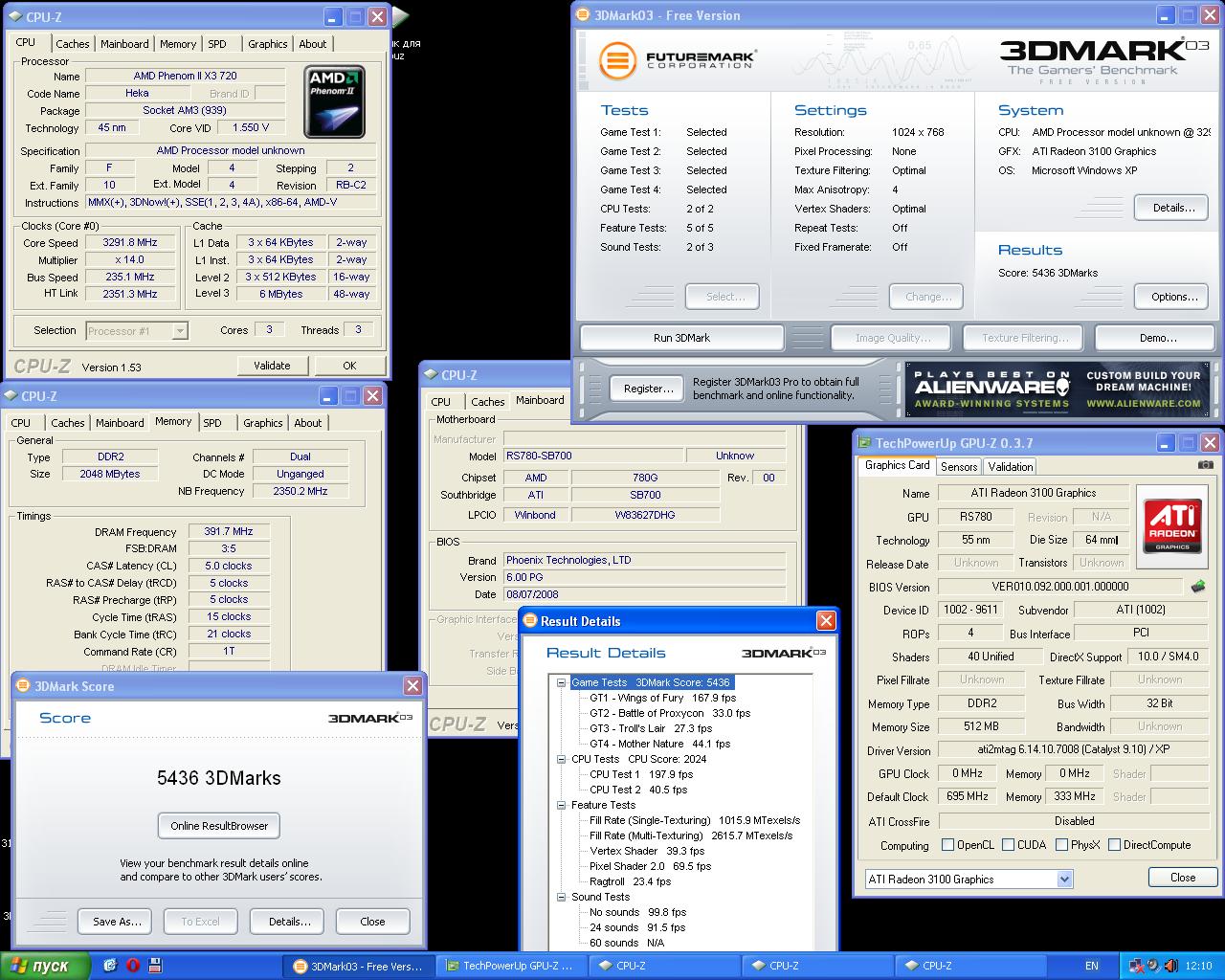Switch to TechPowerUp GPU-Z taskbar button
Image resolution: width=1225 pixels, height=980 pixels.
(x=513, y=966)
